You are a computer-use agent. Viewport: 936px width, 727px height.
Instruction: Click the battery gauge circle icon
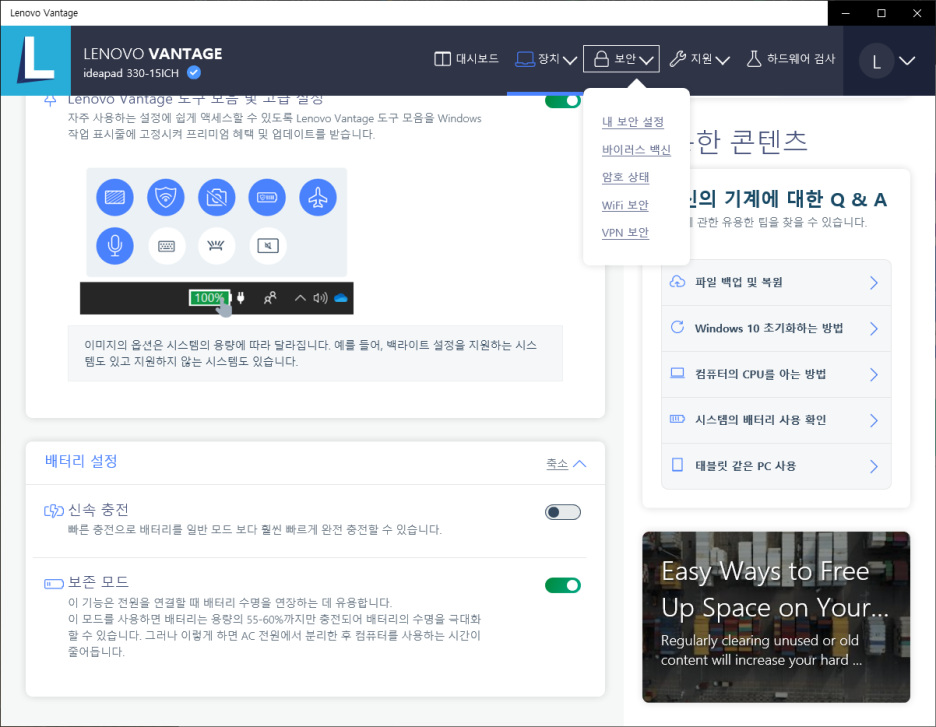pos(267,198)
